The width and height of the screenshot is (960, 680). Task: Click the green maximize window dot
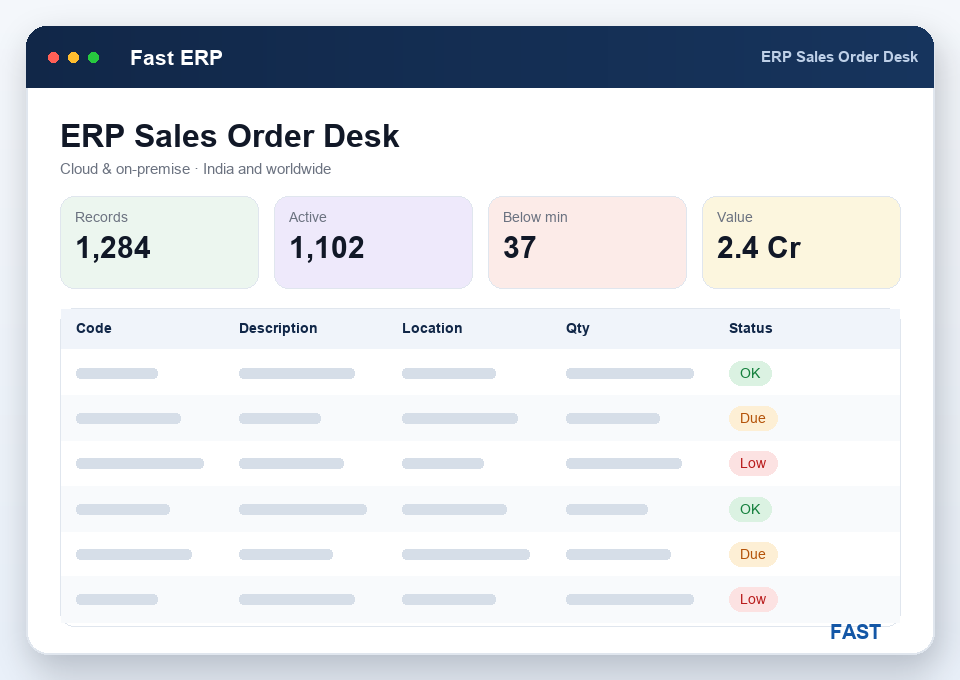94,58
